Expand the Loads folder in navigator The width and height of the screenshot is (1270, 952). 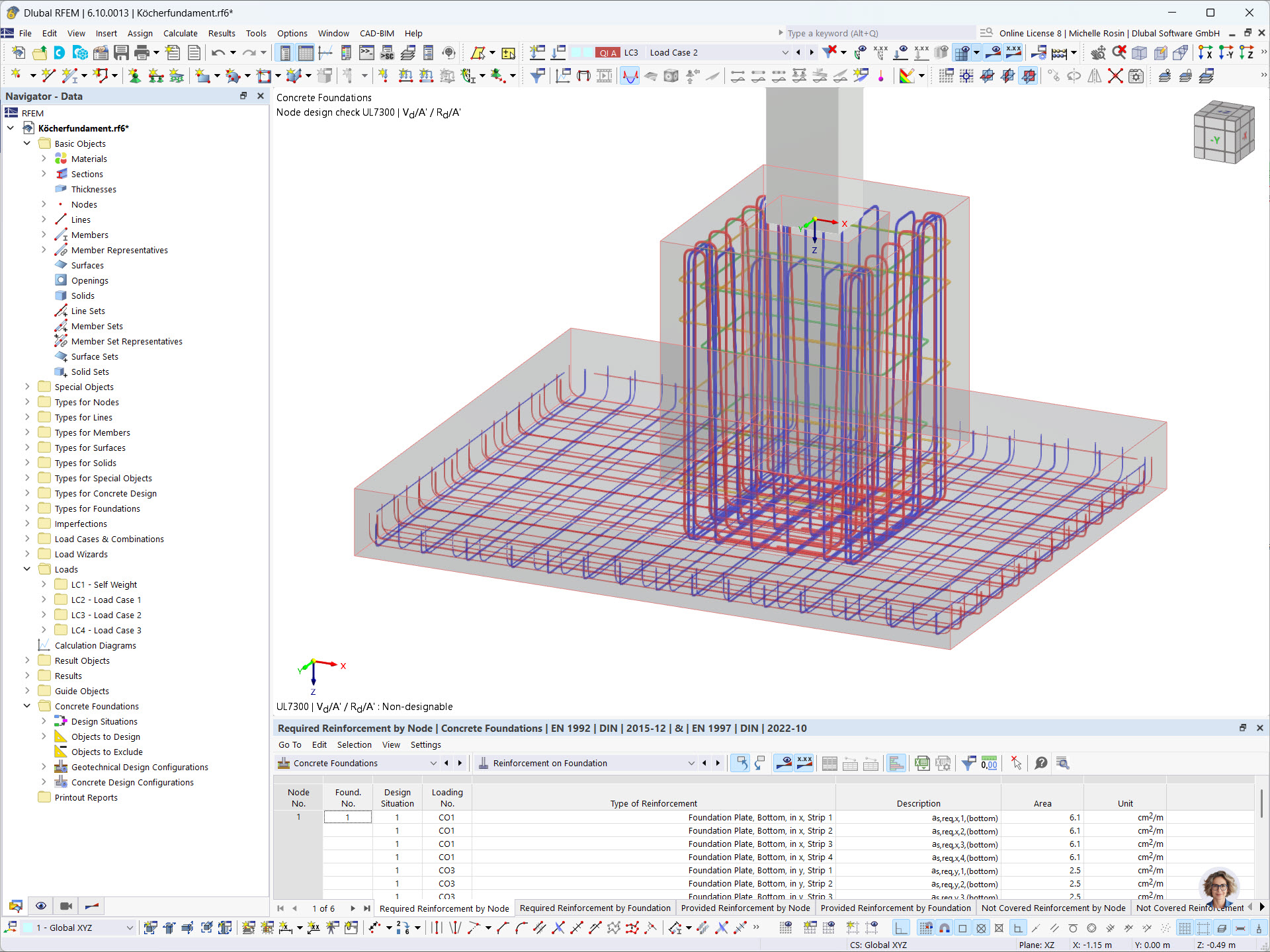(x=27, y=569)
